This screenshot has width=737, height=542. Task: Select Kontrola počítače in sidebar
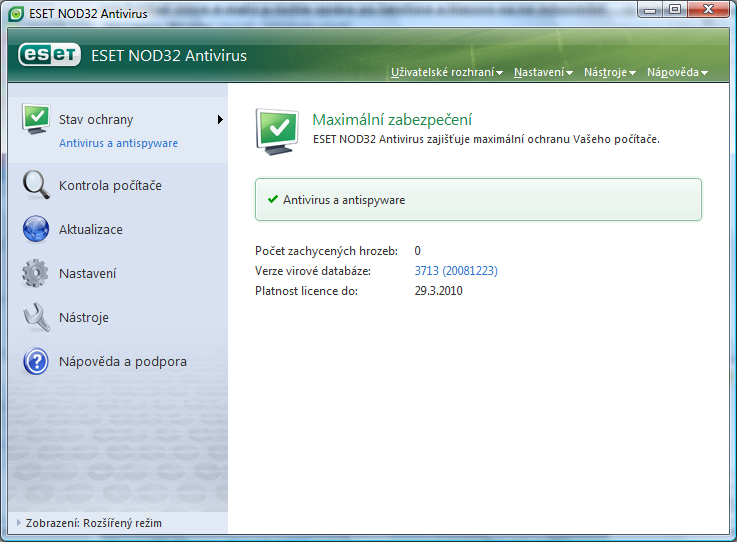(x=110, y=186)
